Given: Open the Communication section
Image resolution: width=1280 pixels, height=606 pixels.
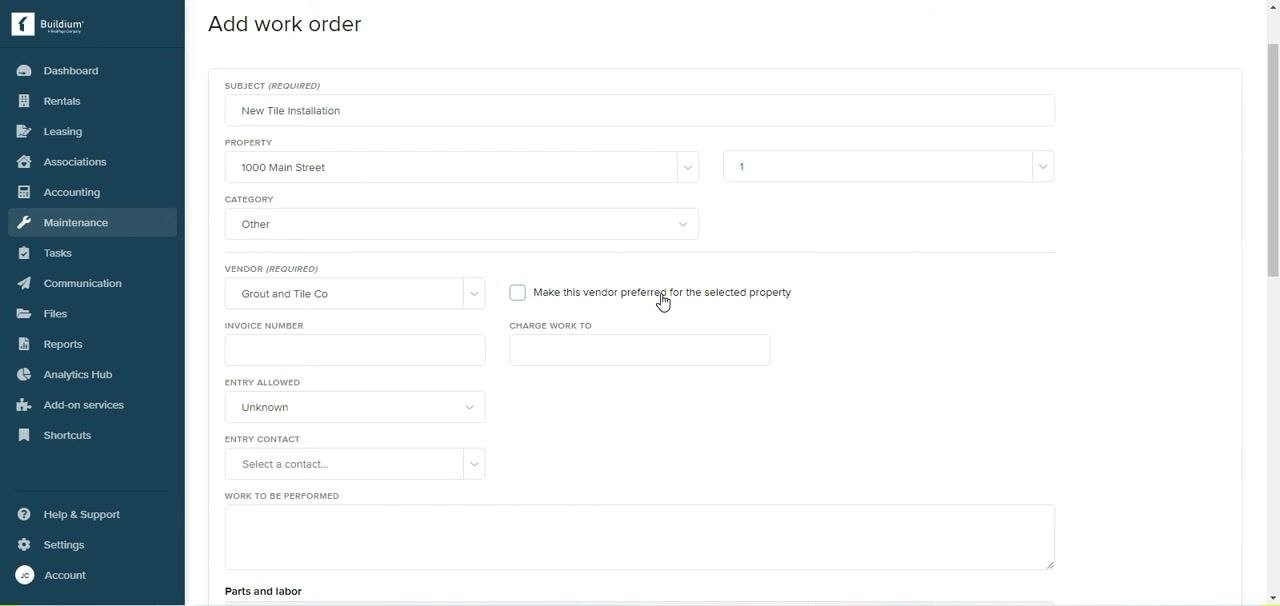Looking at the screenshot, I should [x=92, y=283].
